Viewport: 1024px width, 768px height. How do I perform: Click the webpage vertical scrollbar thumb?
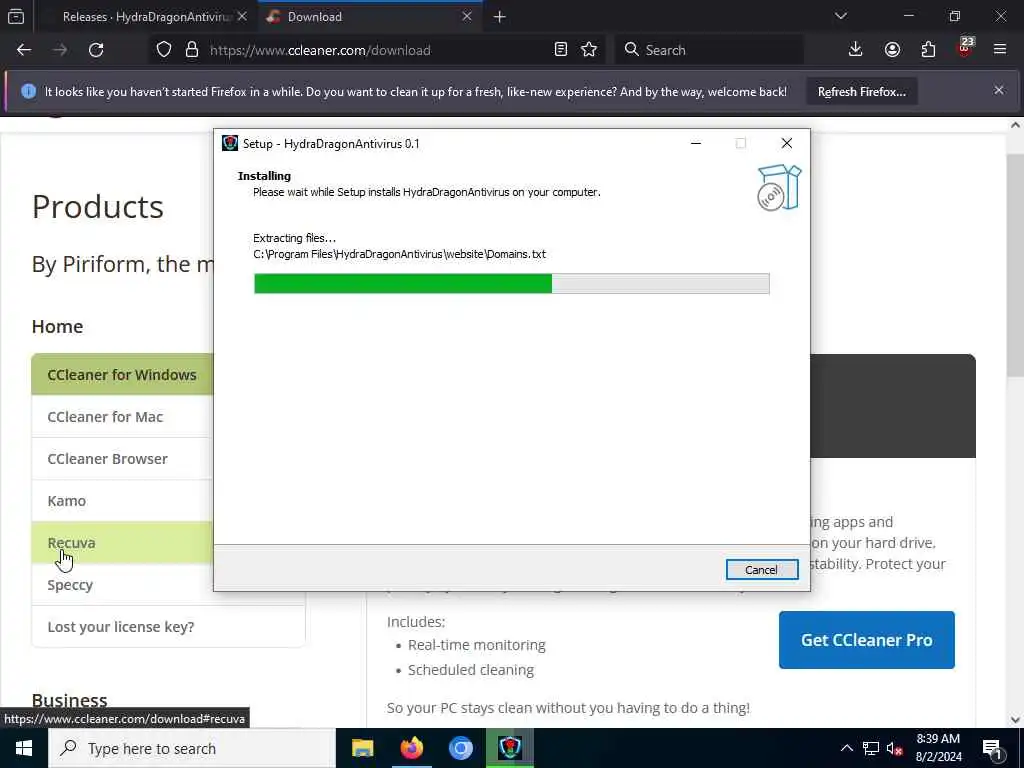coord(1015,264)
